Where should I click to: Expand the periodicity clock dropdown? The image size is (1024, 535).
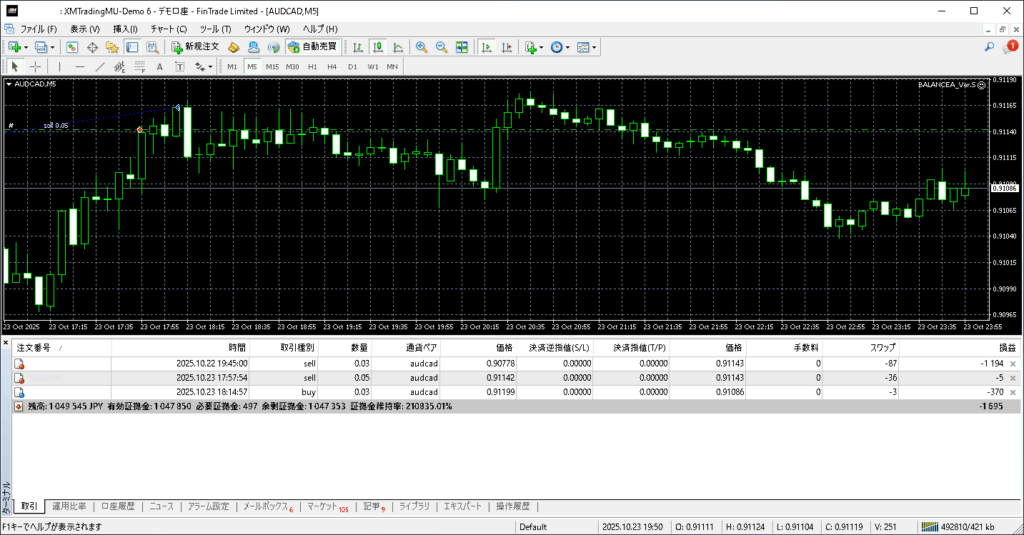(x=568, y=47)
